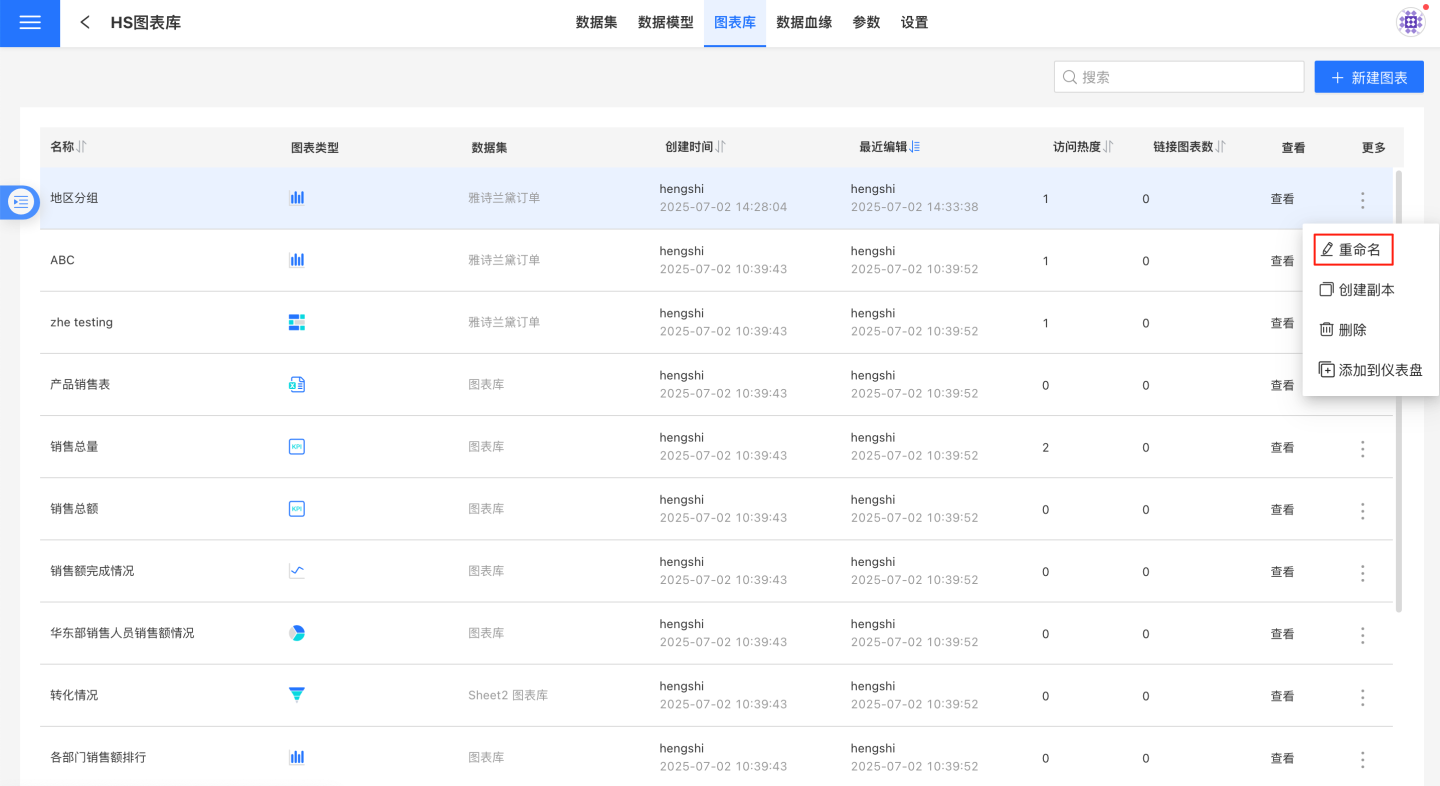Toggle sort by 访问热度 column
The height and width of the screenshot is (786, 1440).
pos(1108,147)
